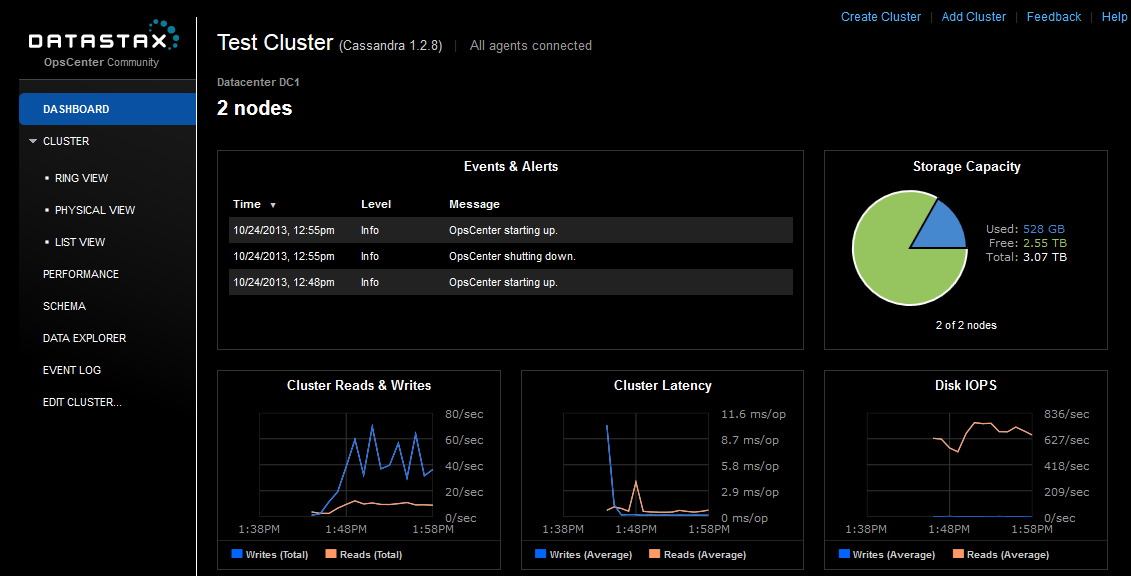This screenshot has width=1131, height=576.
Task: Click the DataStax OpsCenter logo
Action: (x=105, y=43)
